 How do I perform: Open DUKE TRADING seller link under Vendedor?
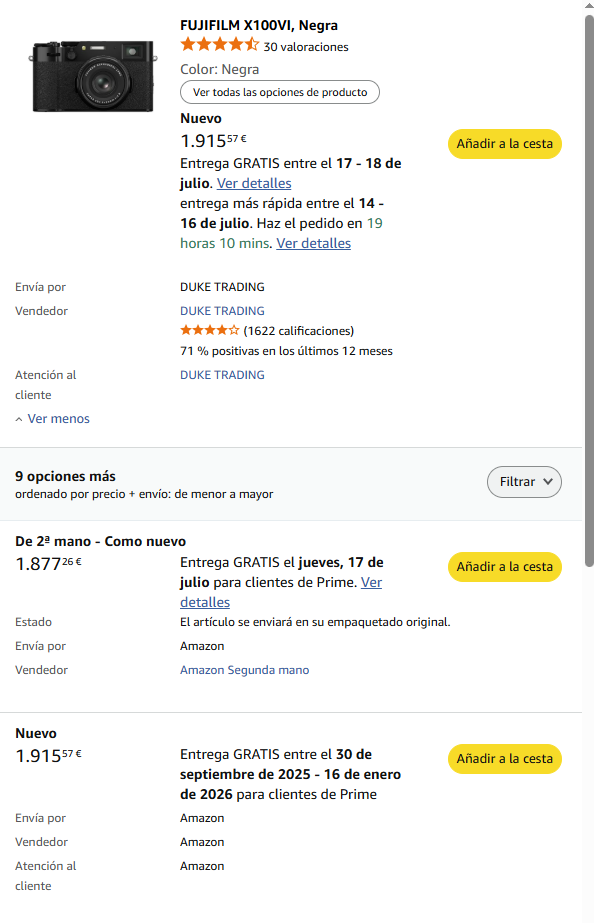tap(223, 311)
